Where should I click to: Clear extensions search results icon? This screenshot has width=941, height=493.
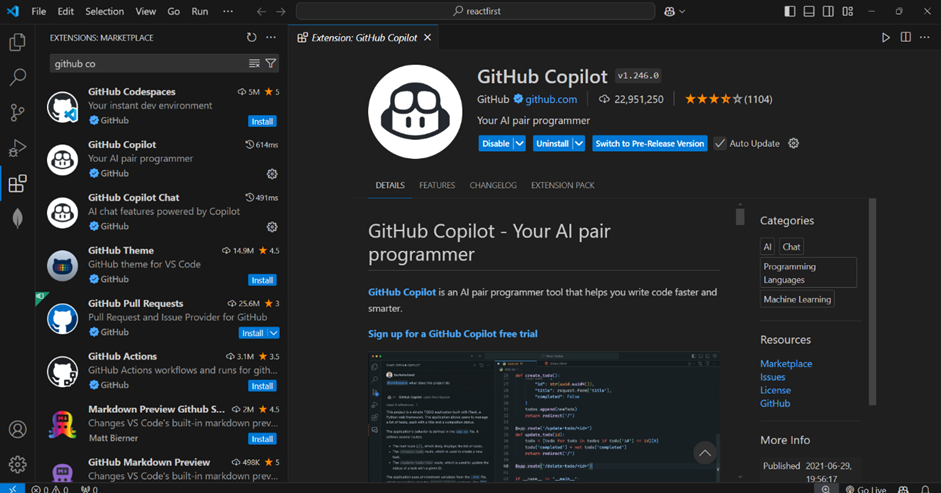(254, 64)
